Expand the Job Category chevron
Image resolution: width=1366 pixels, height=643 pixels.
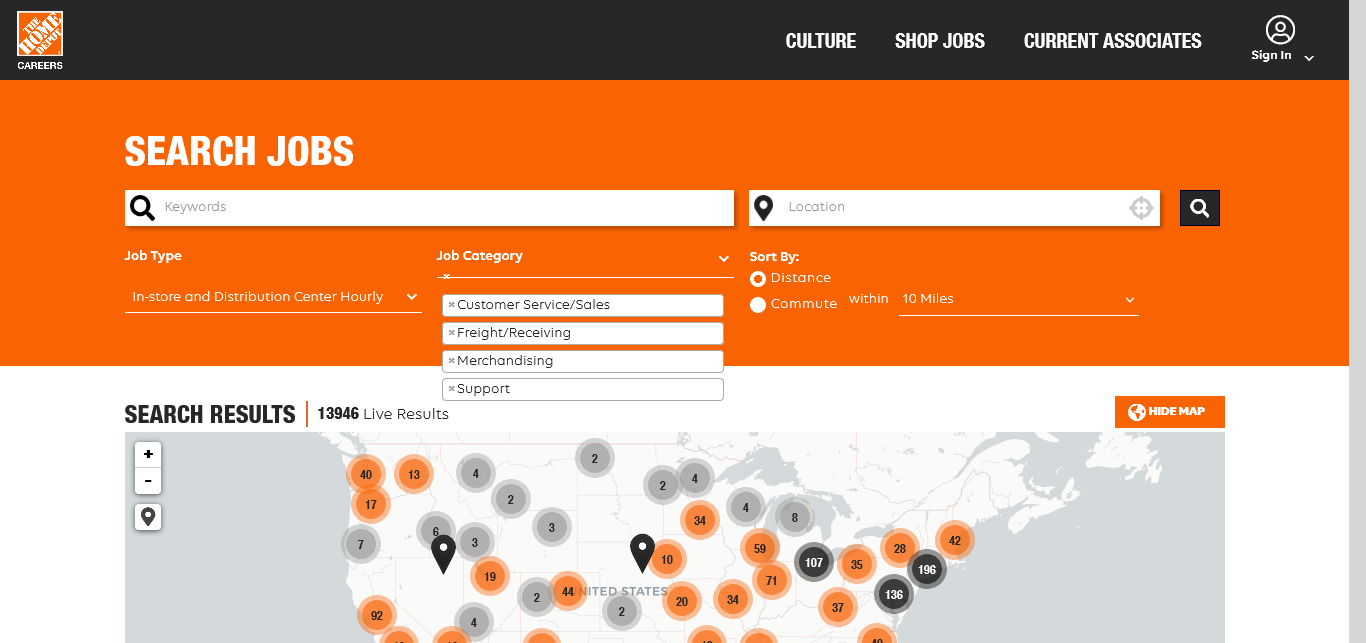click(x=724, y=259)
